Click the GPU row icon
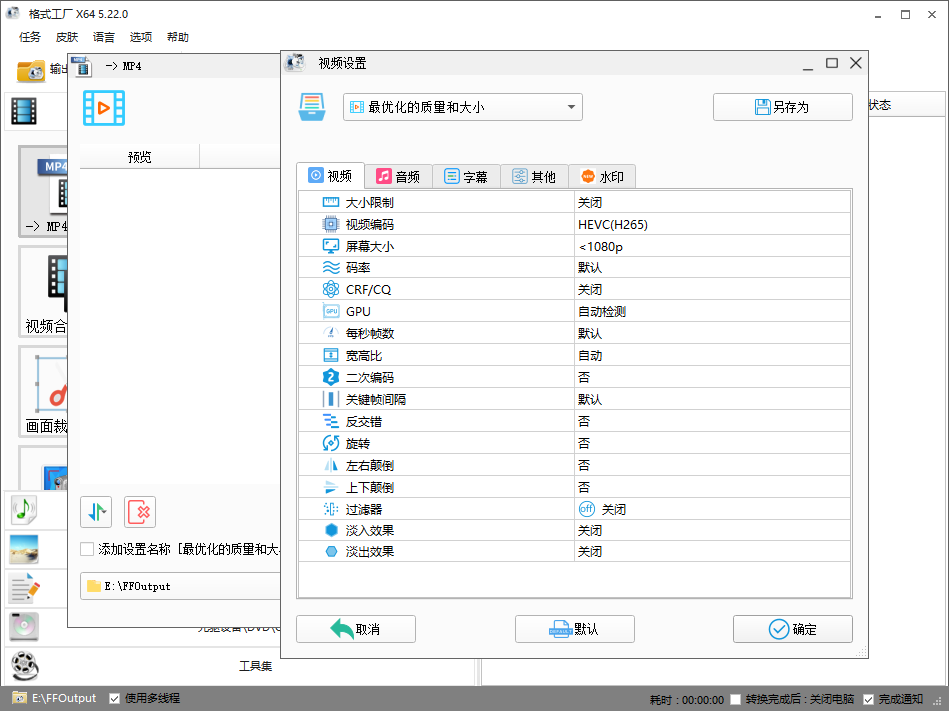 [x=330, y=311]
